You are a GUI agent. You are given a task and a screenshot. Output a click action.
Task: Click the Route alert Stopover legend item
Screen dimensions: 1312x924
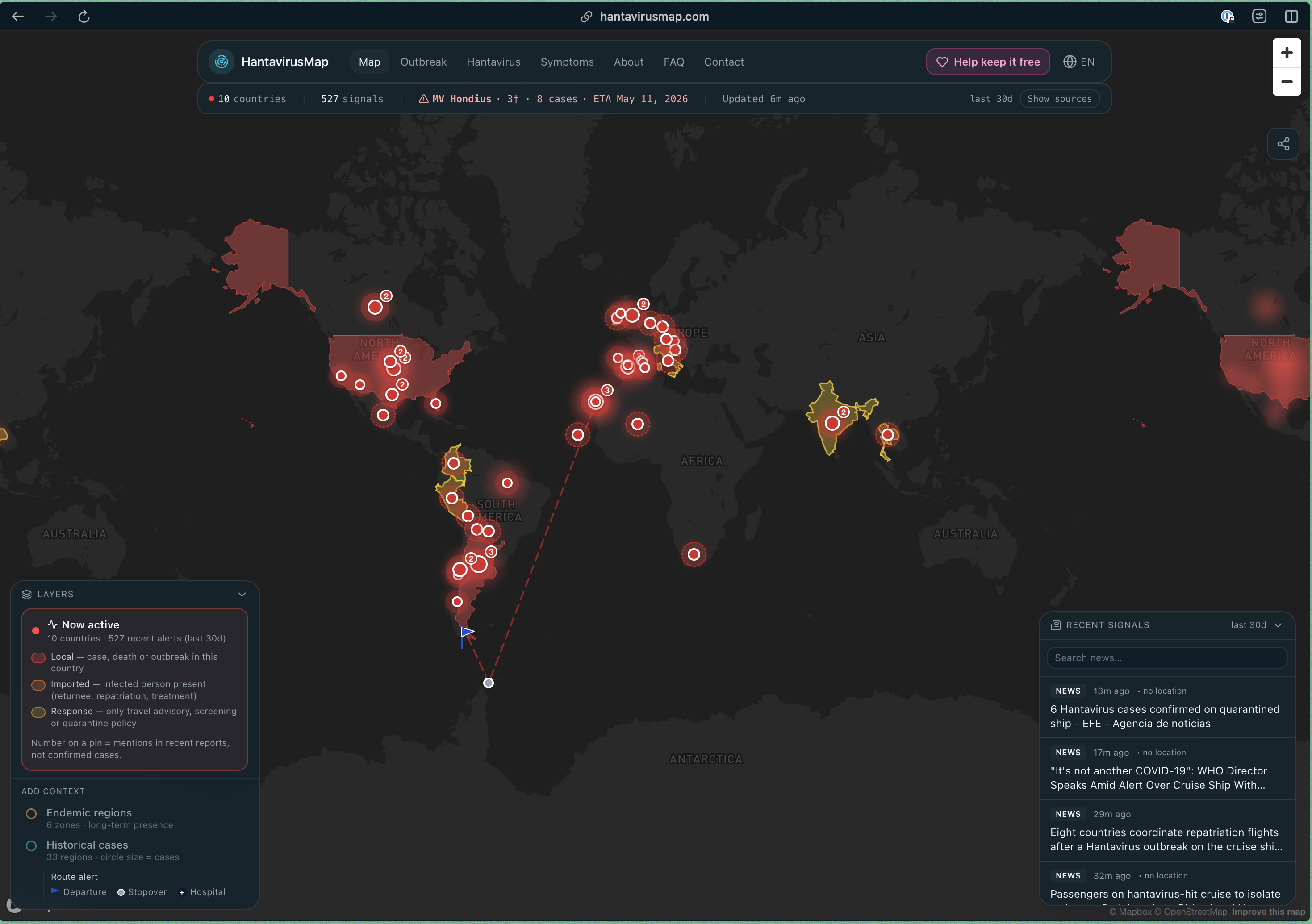click(x=142, y=892)
